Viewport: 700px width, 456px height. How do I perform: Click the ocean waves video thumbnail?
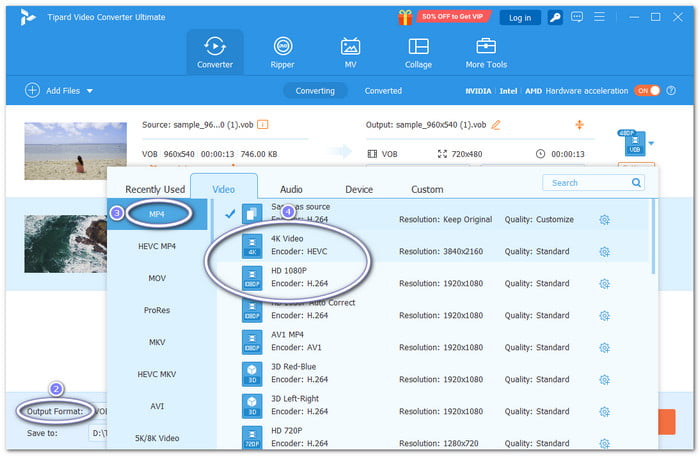tap(66, 244)
